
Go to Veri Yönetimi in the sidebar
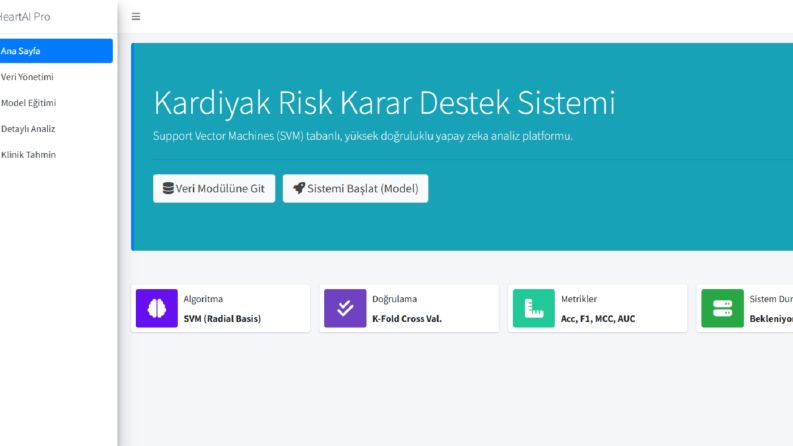55,77
